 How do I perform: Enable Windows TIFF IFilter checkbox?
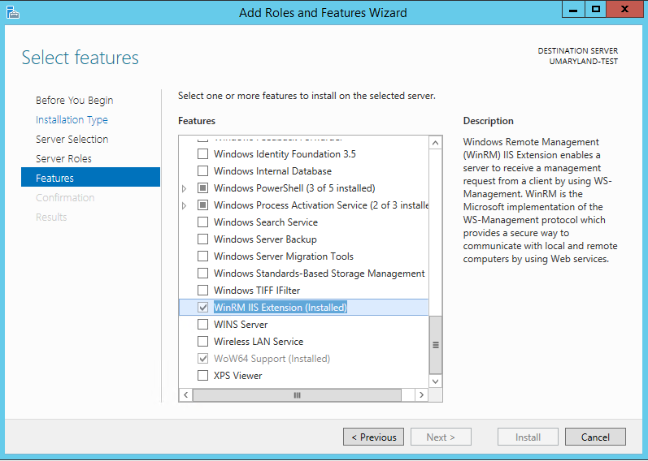pos(202,290)
